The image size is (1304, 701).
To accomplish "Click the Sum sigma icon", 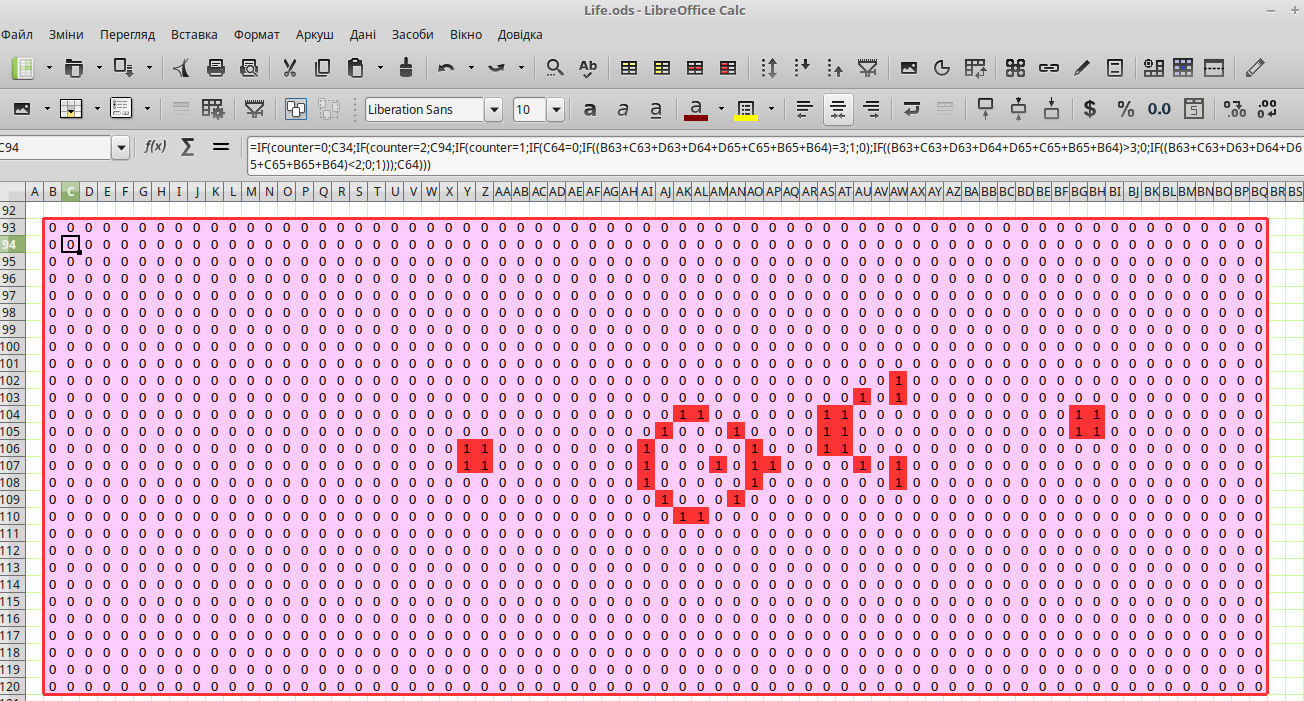I will (x=187, y=147).
